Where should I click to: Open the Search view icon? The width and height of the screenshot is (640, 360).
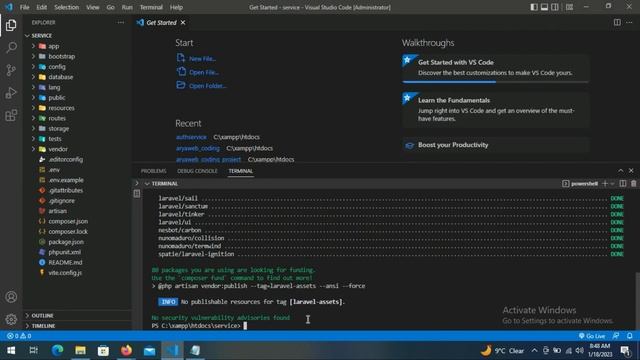(11, 47)
